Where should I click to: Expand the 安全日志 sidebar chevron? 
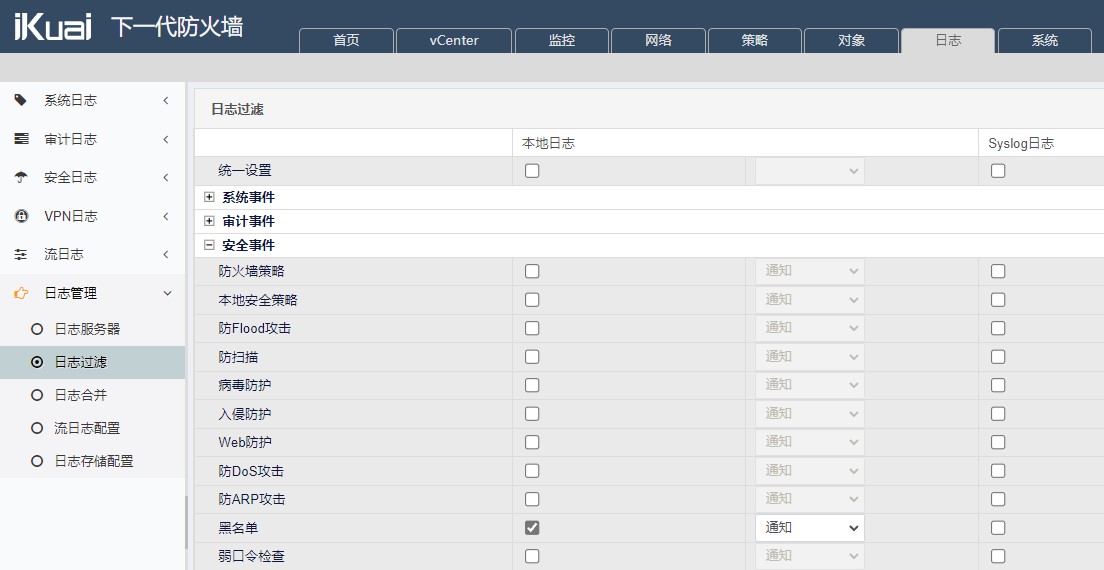click(x=166, y=177)
